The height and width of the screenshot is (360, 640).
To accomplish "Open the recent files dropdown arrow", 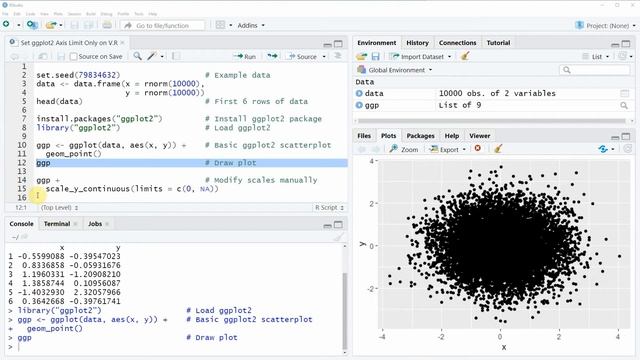I will pyautogui.click(x=61, y=25).
